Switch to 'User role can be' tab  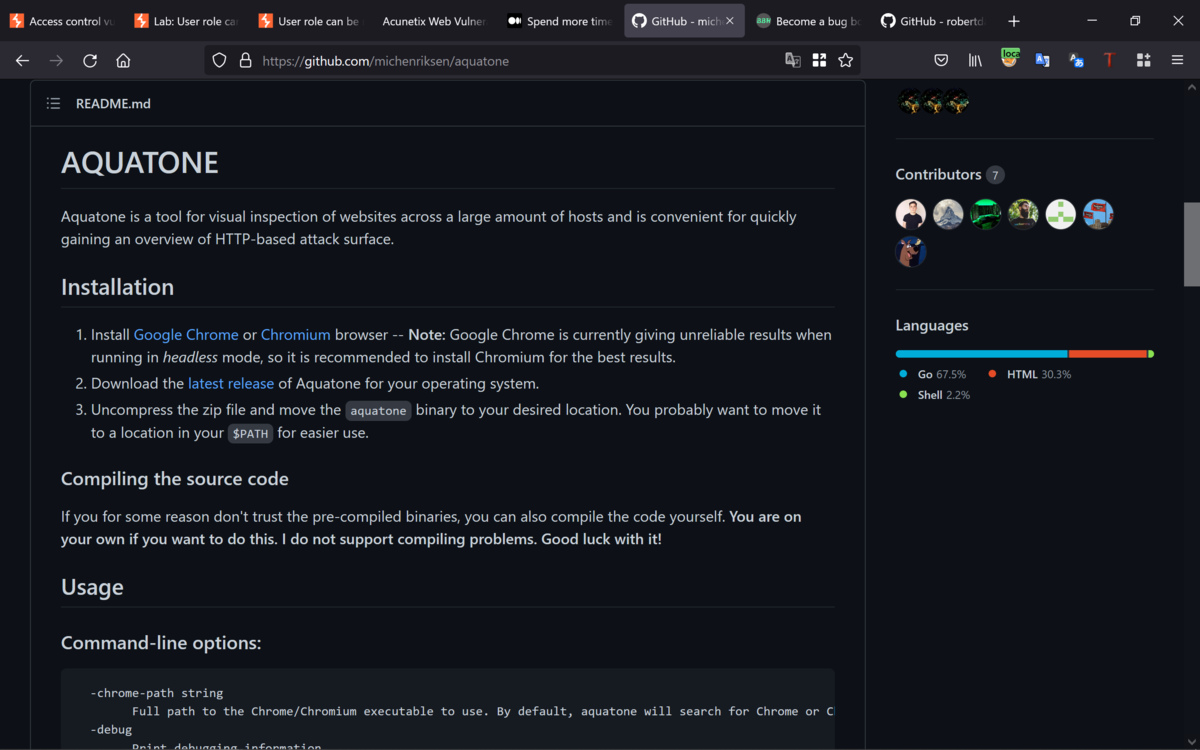[x=310, y=21]
